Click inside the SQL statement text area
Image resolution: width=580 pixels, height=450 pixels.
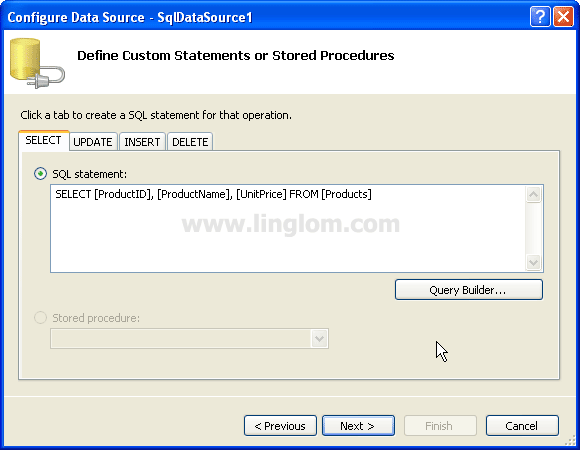pyautogui.click(x=288, y=229)
